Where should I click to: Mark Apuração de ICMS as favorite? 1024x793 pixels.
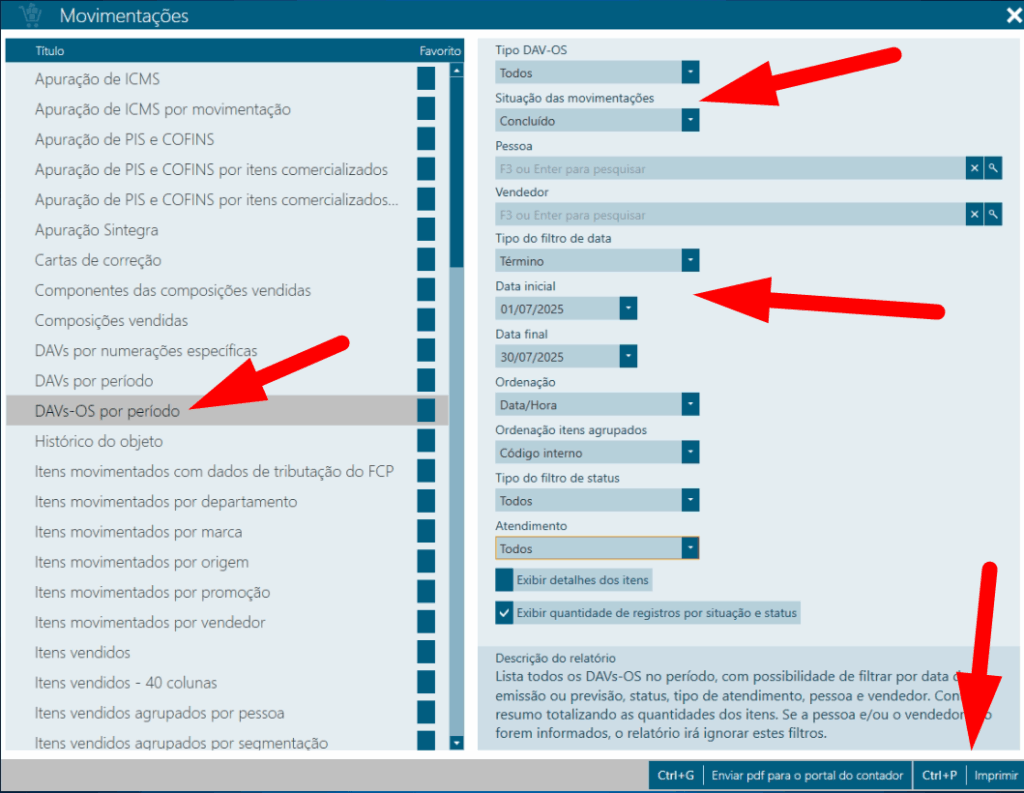tap(426, 79)
